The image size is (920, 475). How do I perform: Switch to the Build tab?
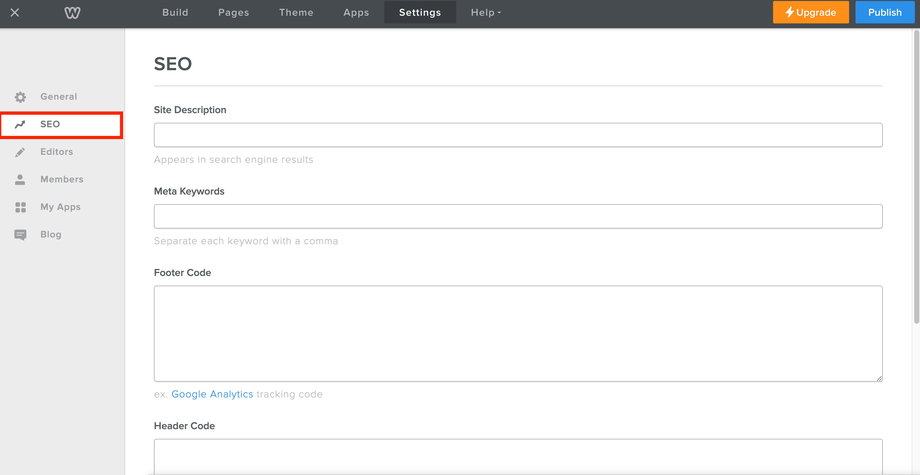(175, 13)
